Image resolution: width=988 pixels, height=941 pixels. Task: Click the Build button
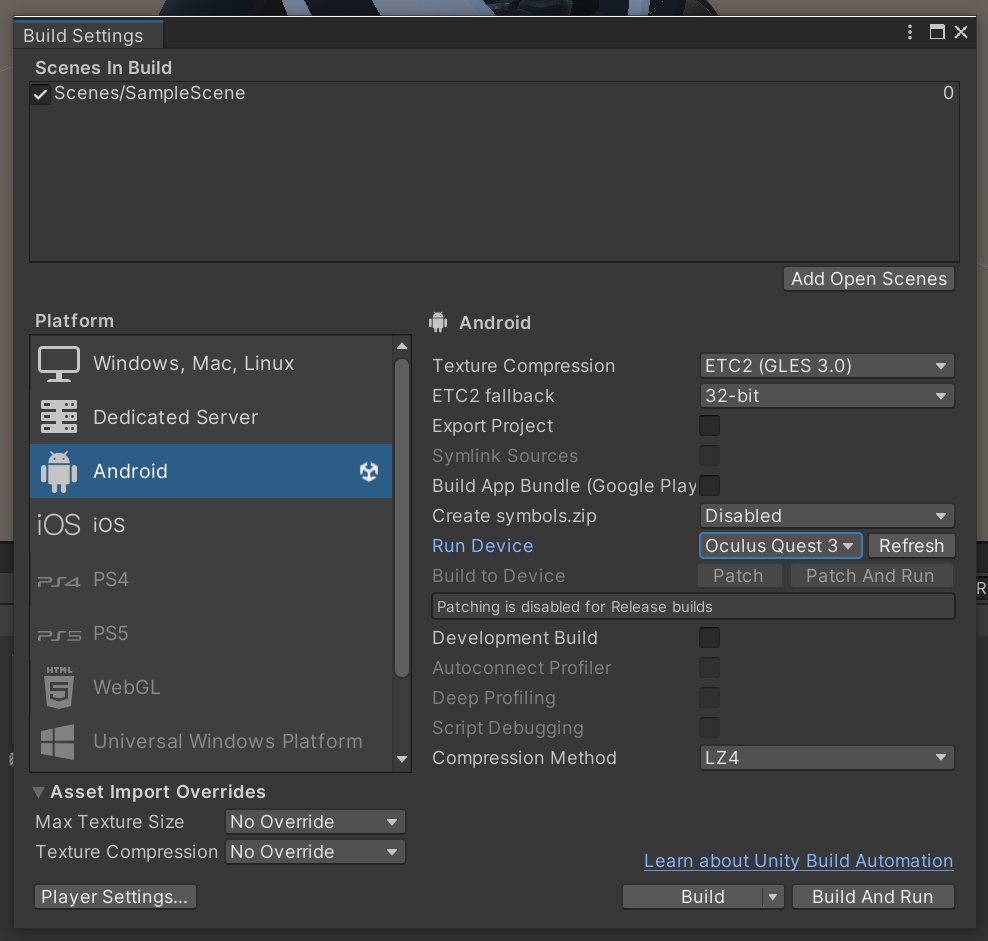(x=693, y=897)
